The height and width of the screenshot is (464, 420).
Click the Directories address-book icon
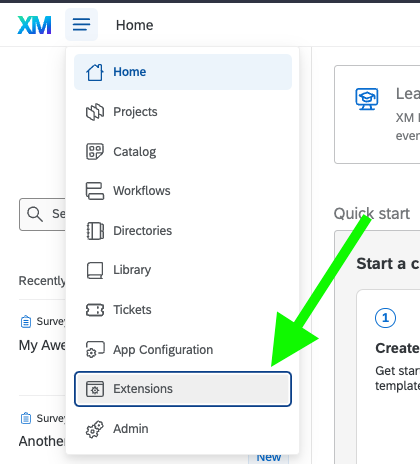click(x=95, y=231)
